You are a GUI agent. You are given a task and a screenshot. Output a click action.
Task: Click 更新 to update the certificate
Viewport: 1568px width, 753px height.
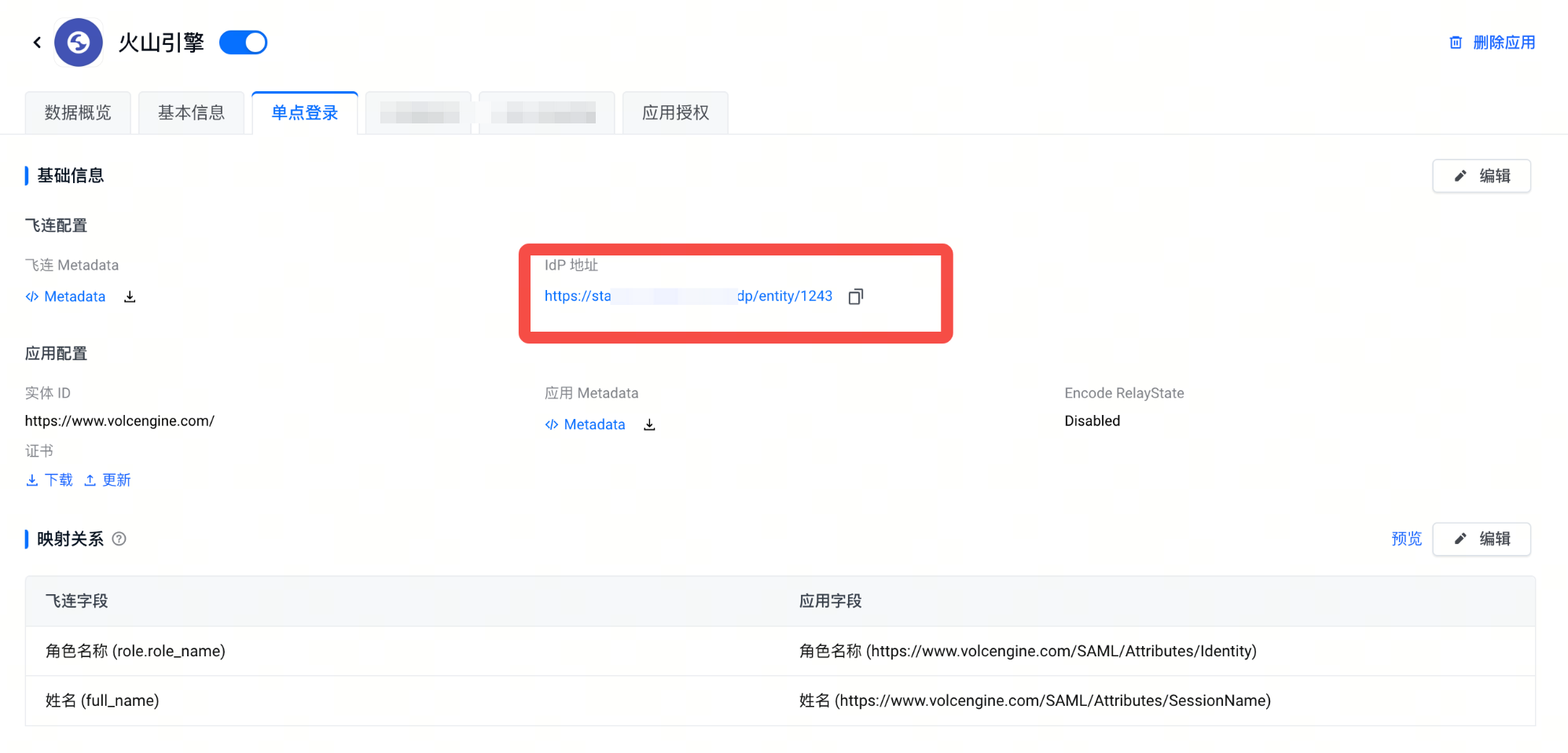[x=108, y=480]
